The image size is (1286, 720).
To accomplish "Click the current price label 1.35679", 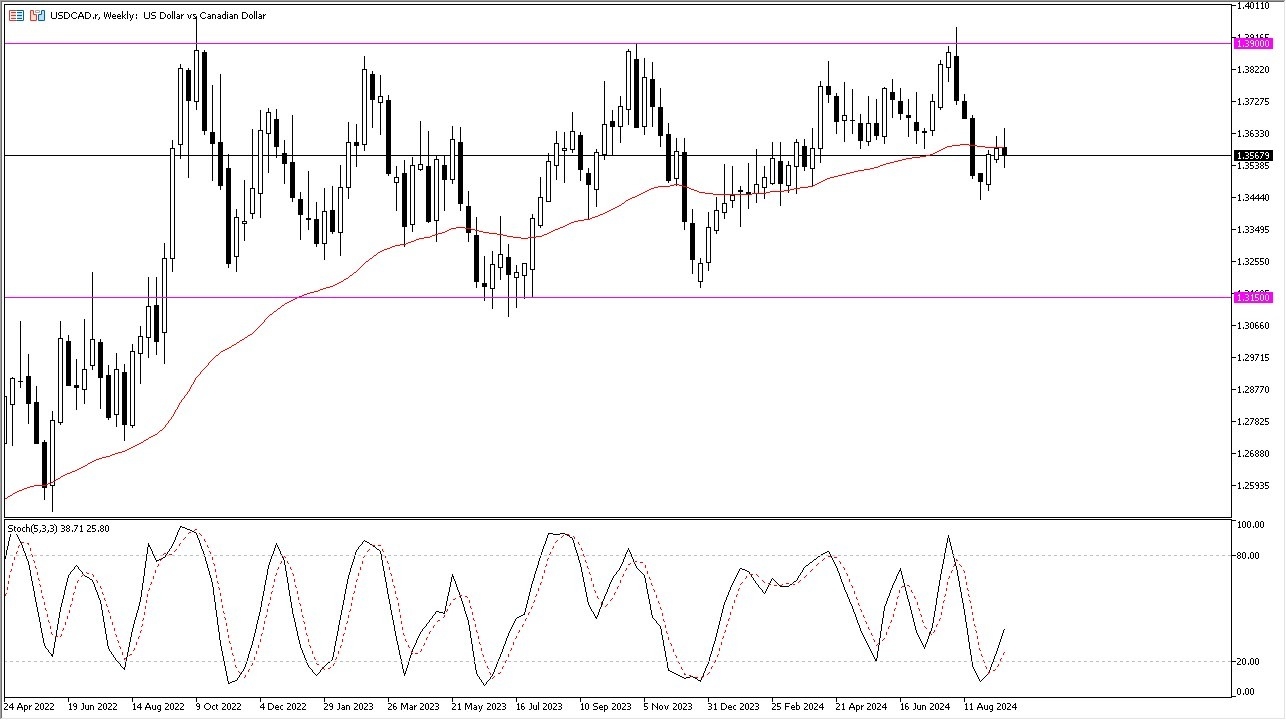I will click(1252, 155).
